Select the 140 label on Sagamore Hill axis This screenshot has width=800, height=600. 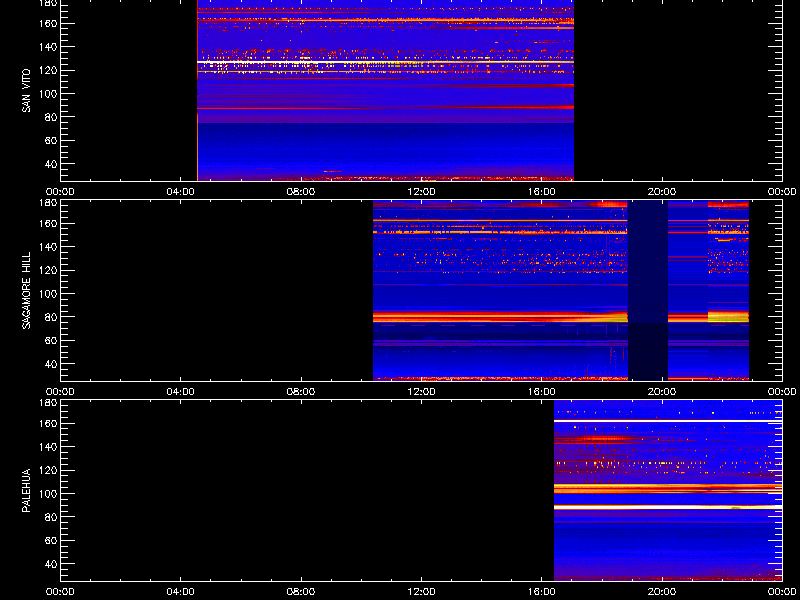click(x=48, y=247)
